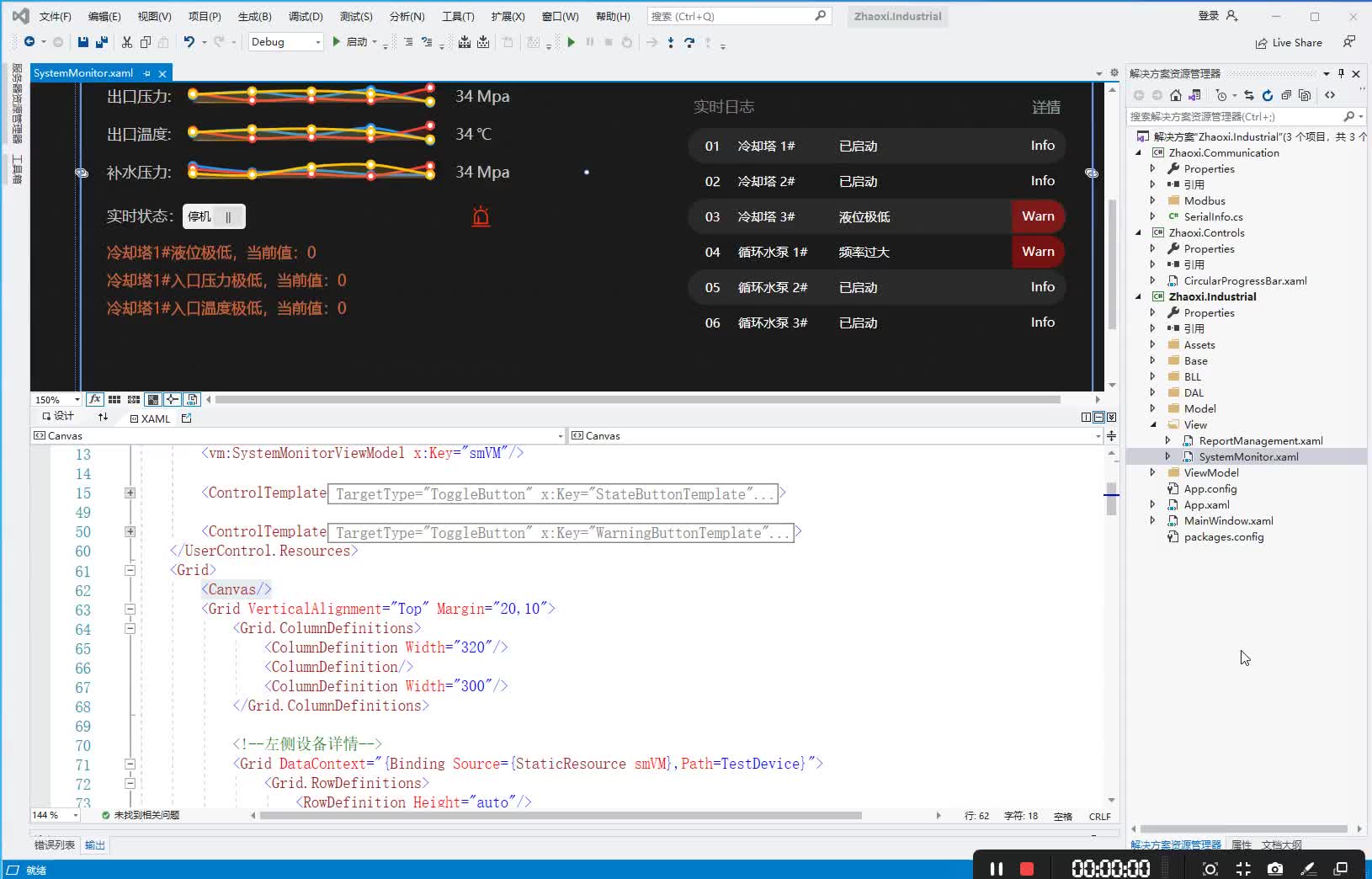Click the Step Over debug icon
This screenshot has width=1372, height=879.
click(689, 42)
